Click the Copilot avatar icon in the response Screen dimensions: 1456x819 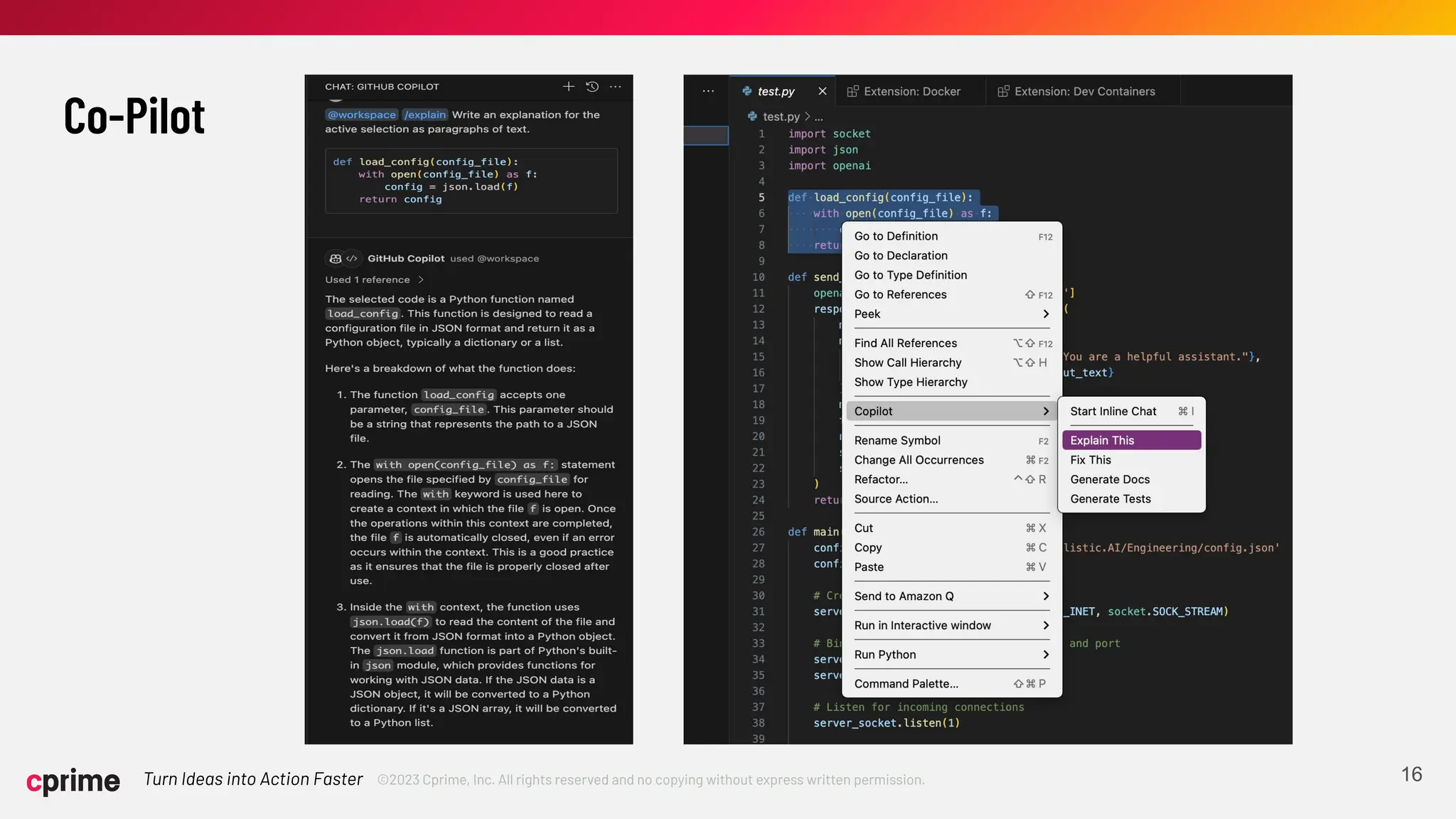tap(336, 259)
